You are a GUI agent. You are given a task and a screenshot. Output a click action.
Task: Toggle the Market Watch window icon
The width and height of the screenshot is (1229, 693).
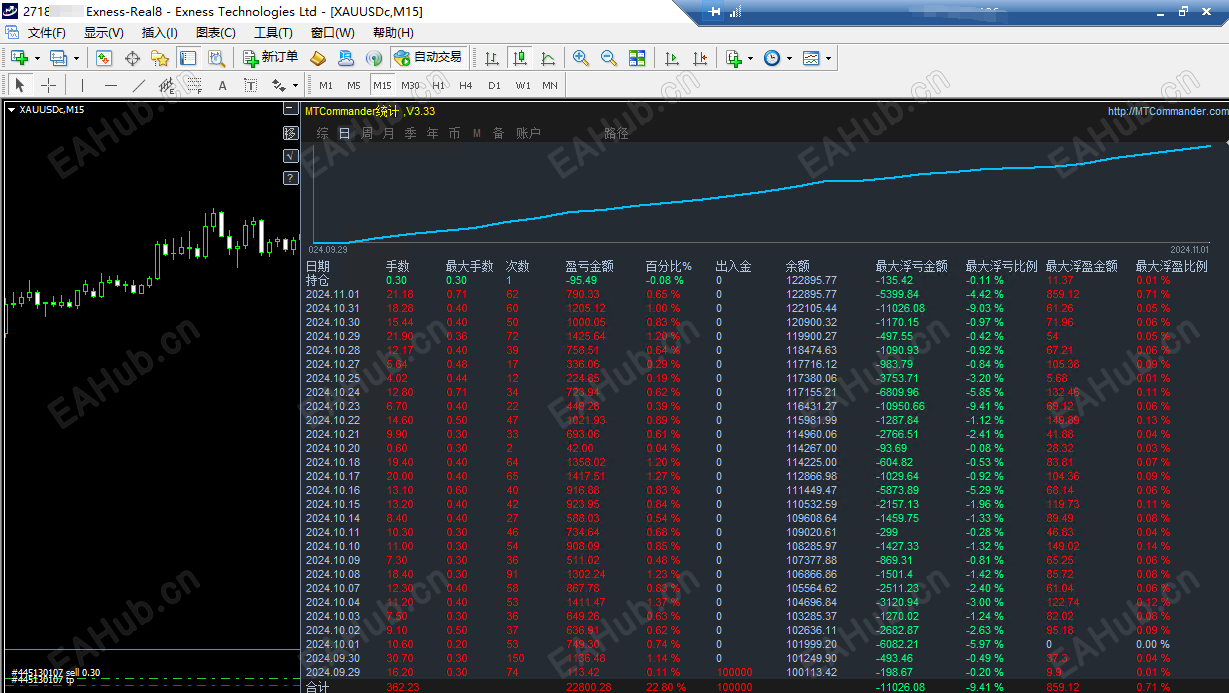pos(103,58)
